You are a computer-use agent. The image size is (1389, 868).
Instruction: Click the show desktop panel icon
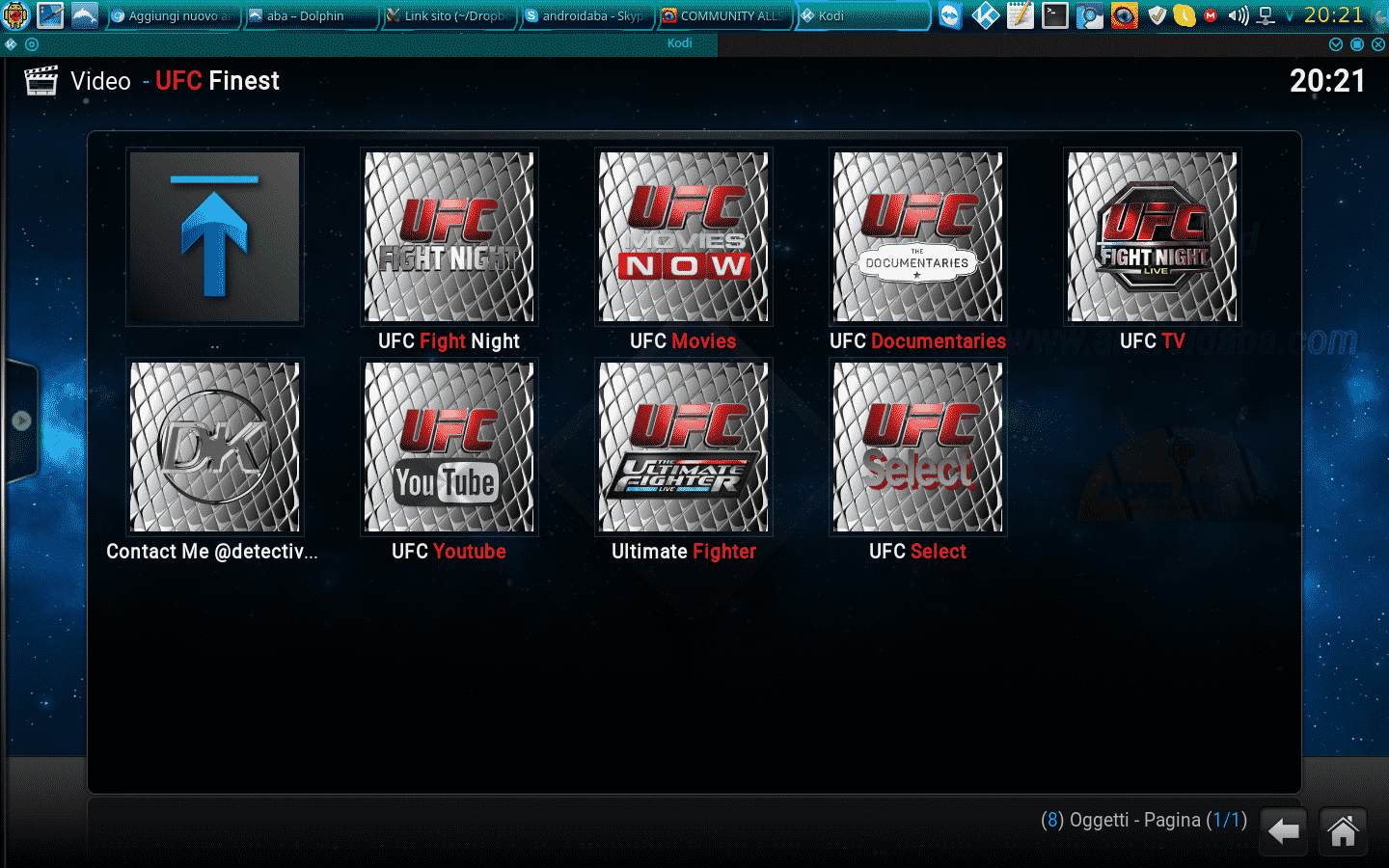point(50,15)
